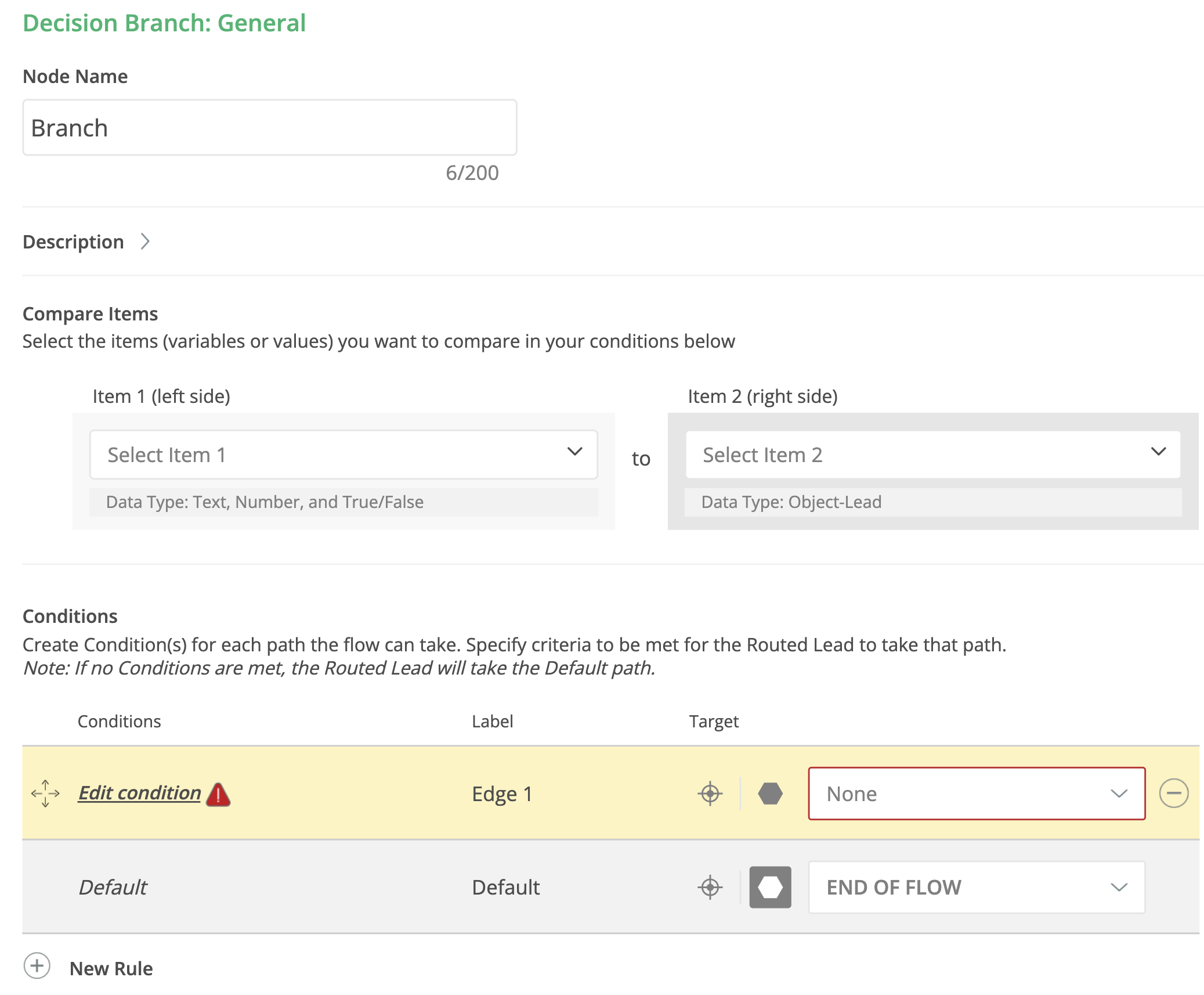The image size is (1204, 995).
Task: Open the END OF FLOW target dropdown
Action: point(976,887)
